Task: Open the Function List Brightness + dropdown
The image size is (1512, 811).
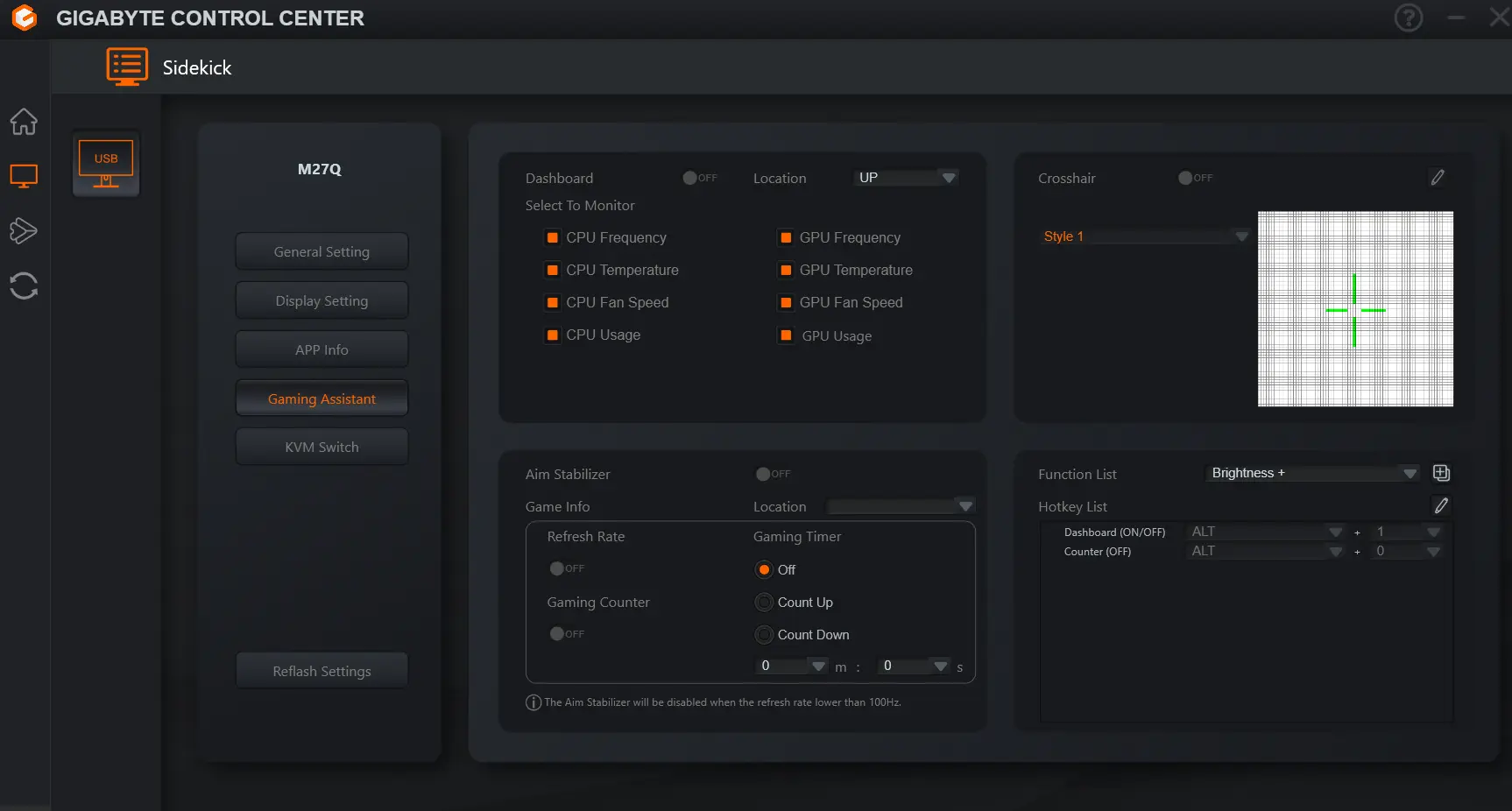Action: point(1313,473)
